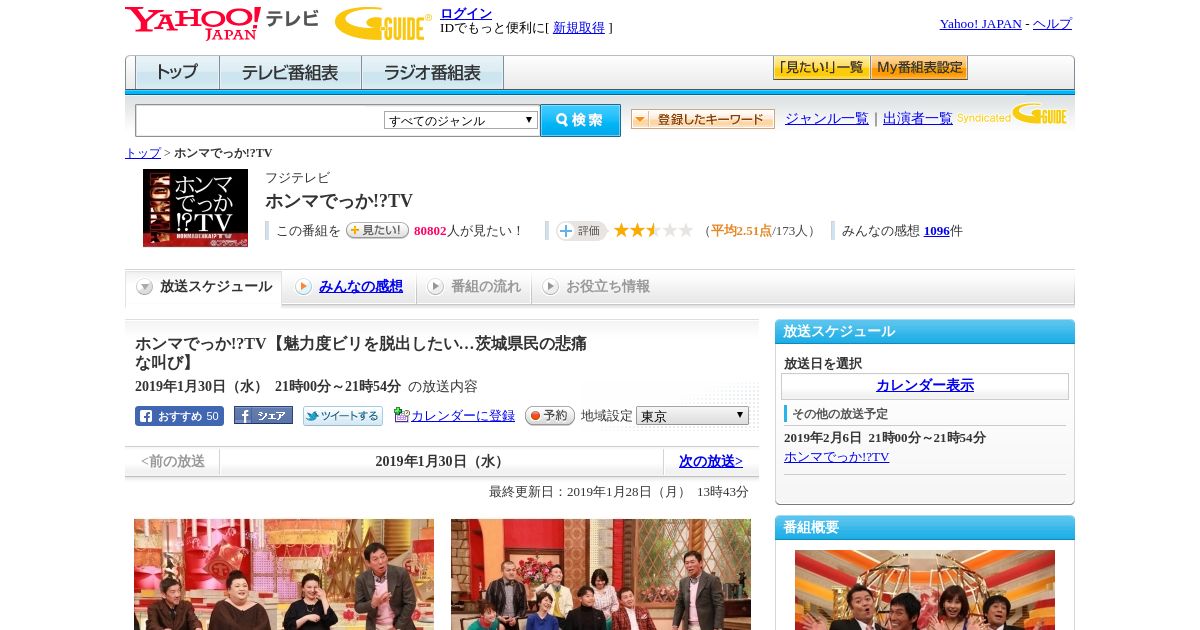This screenshot has width=1200, height=630.
Task: Click the 次の放送> link
Action: pos(711,461)
